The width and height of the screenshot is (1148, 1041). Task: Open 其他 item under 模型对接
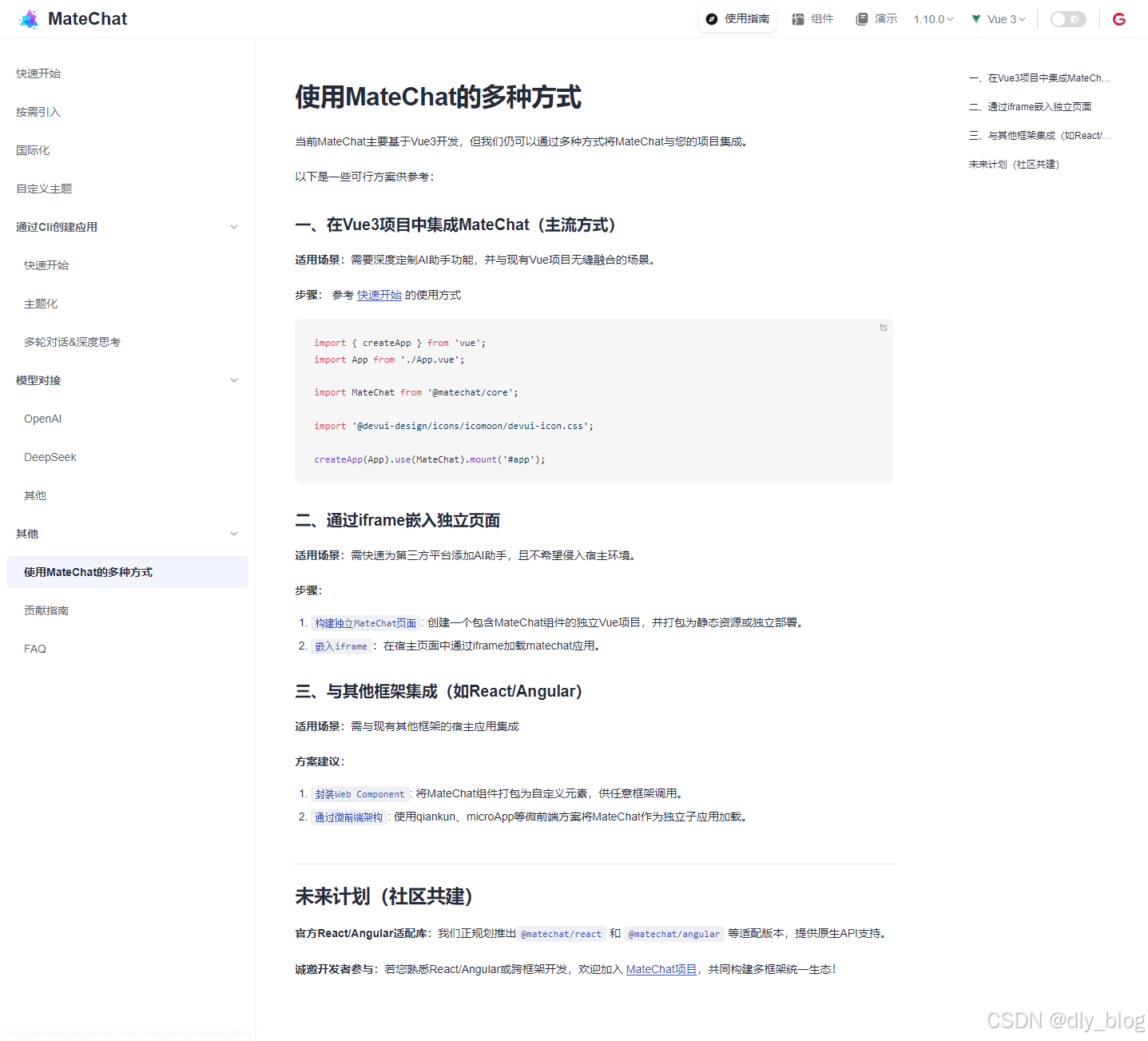pos(35,495)
